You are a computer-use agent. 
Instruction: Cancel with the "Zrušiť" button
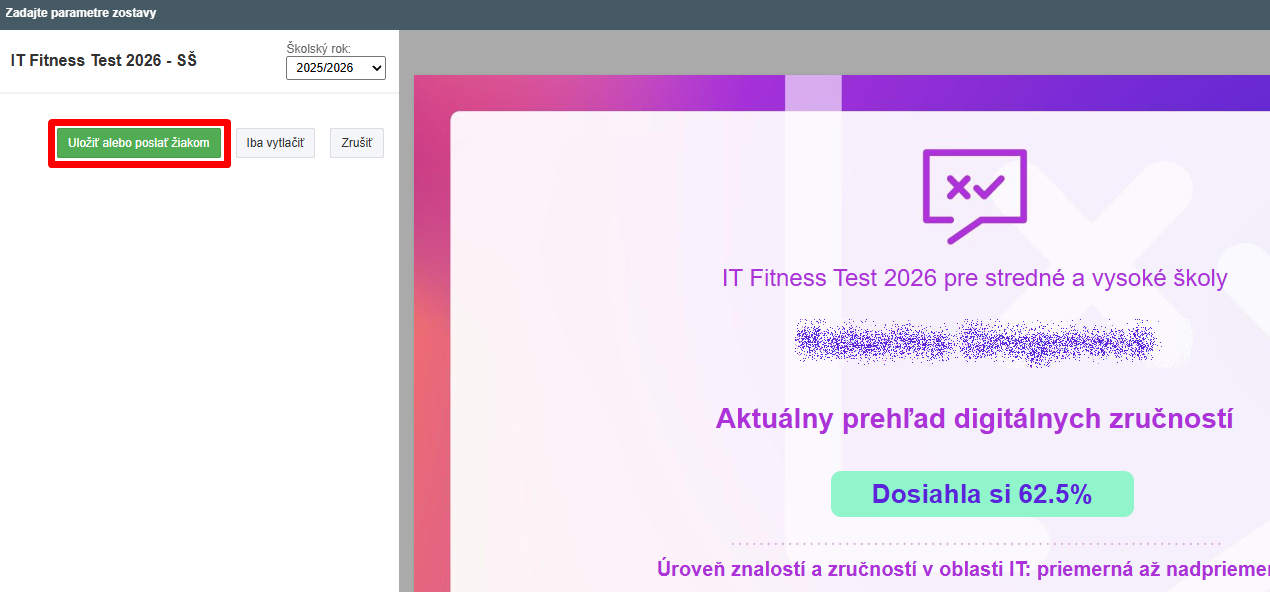click(x=357, y=143)
